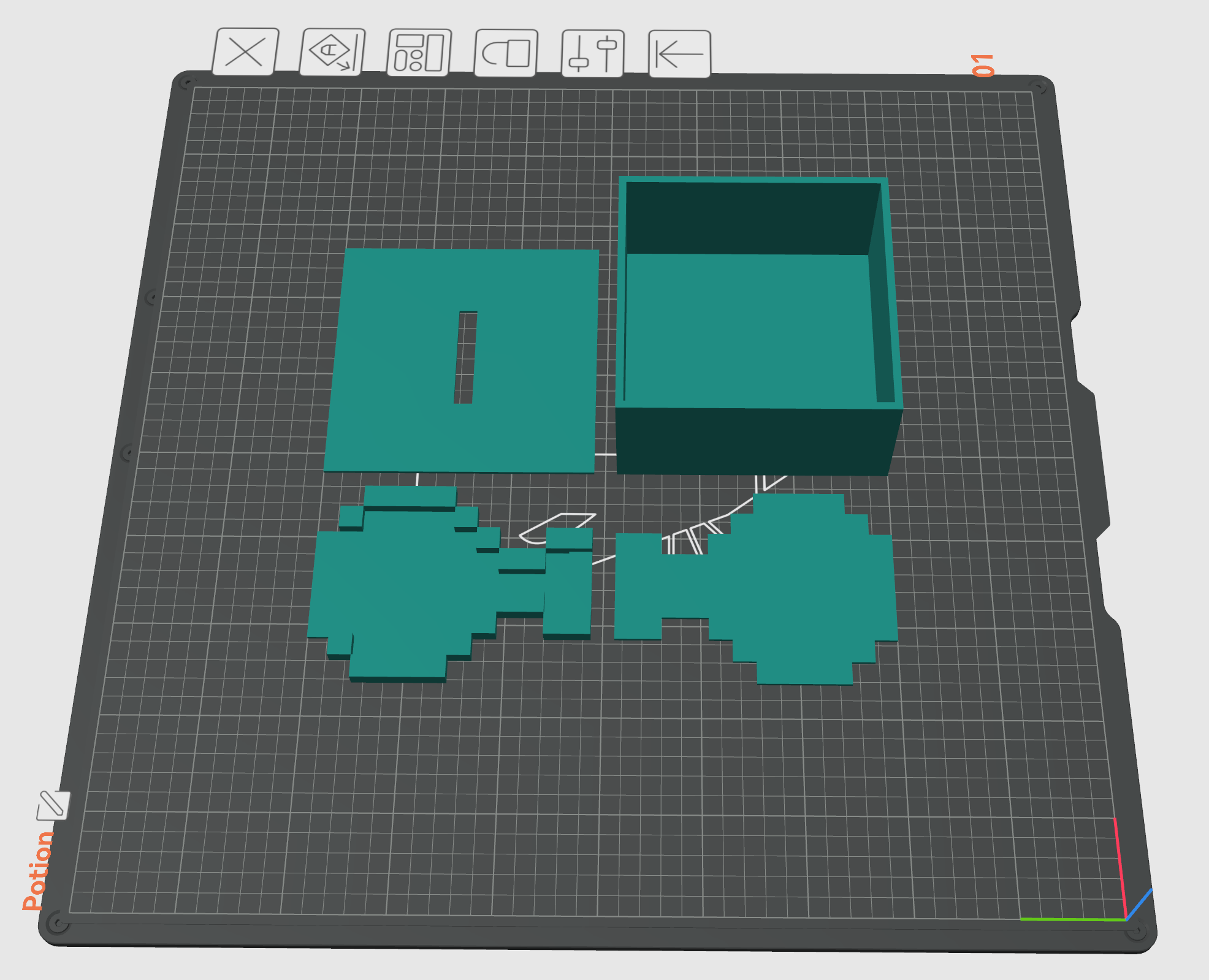Auto-orient objects on this plate

click(332, 52)
